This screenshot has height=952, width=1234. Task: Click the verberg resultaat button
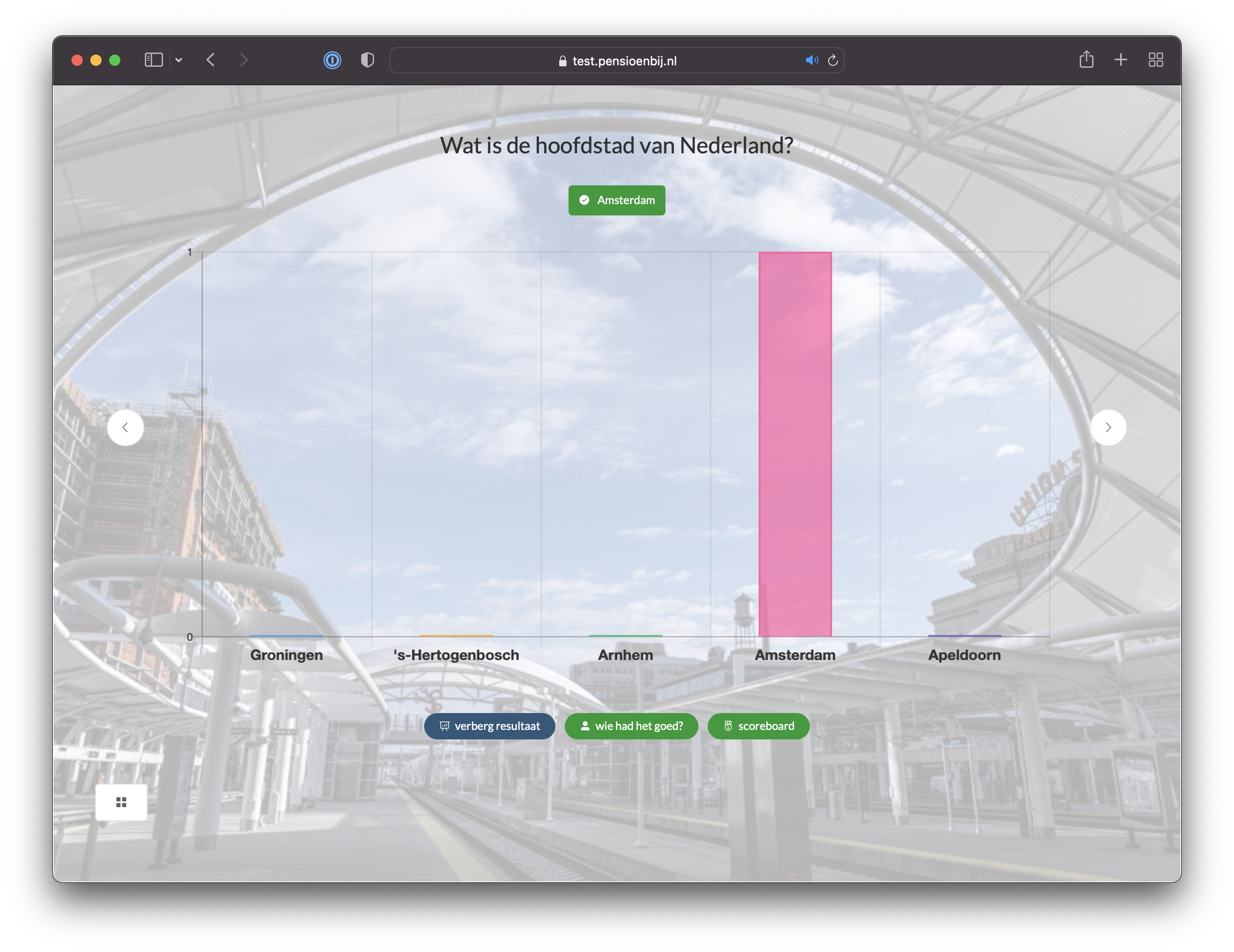click(x=489, y=726)
